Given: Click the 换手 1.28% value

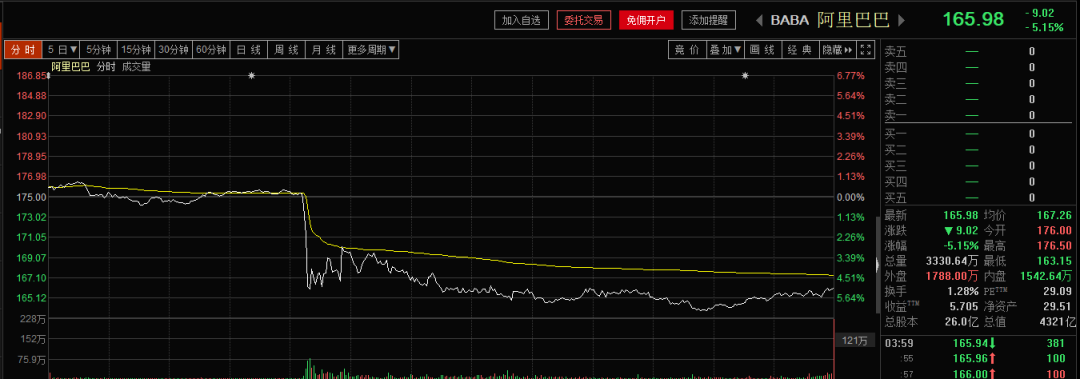Looking at the screenshot, I should (x=964, y=291).
